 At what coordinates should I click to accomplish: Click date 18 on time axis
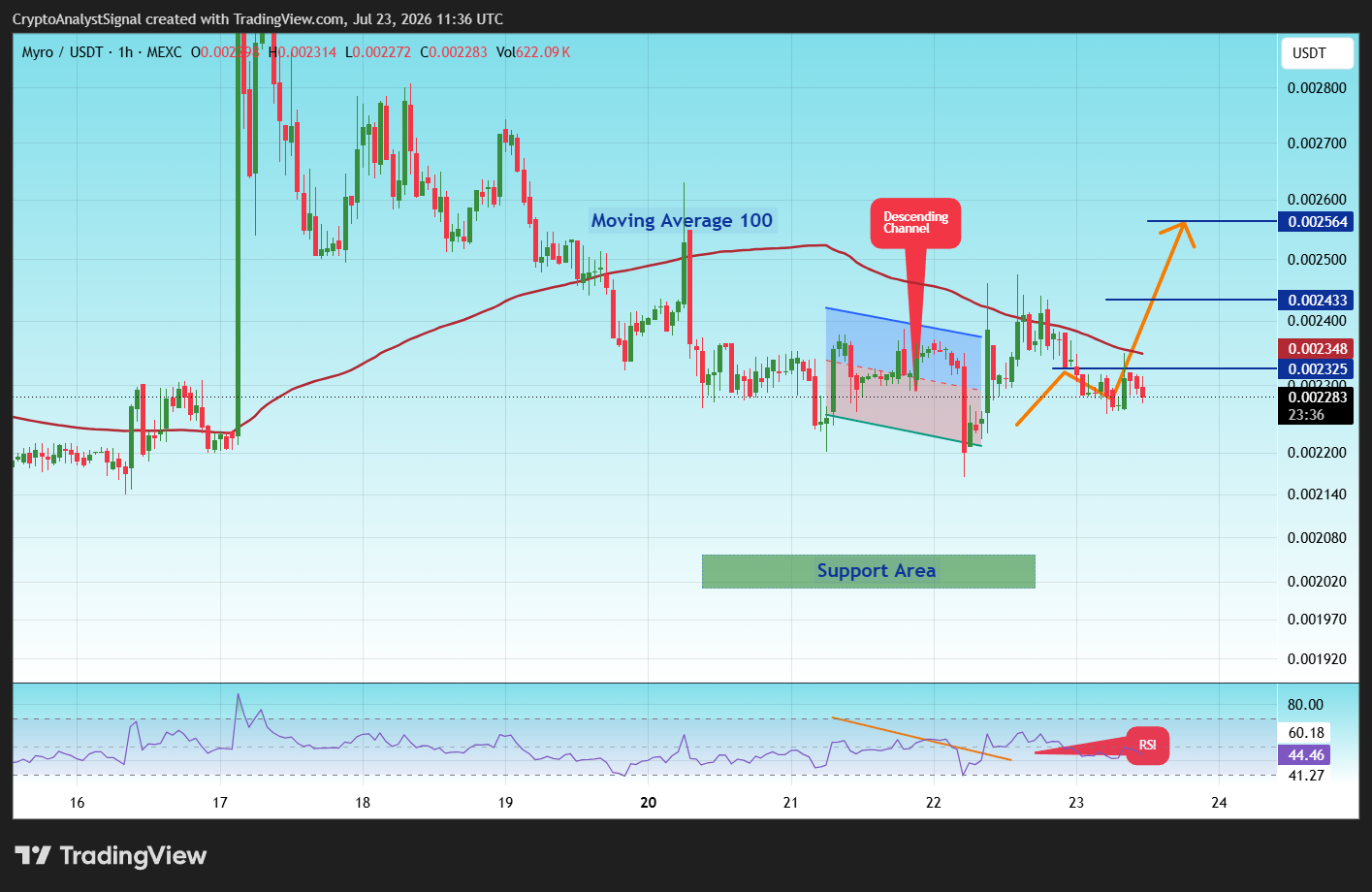coord(363,803)
